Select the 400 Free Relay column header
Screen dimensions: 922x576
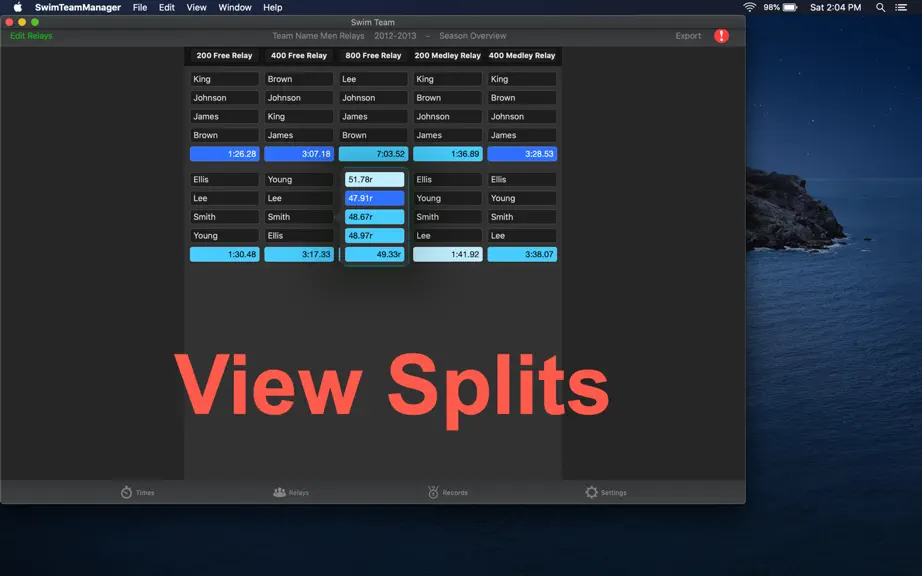[299, 55]
